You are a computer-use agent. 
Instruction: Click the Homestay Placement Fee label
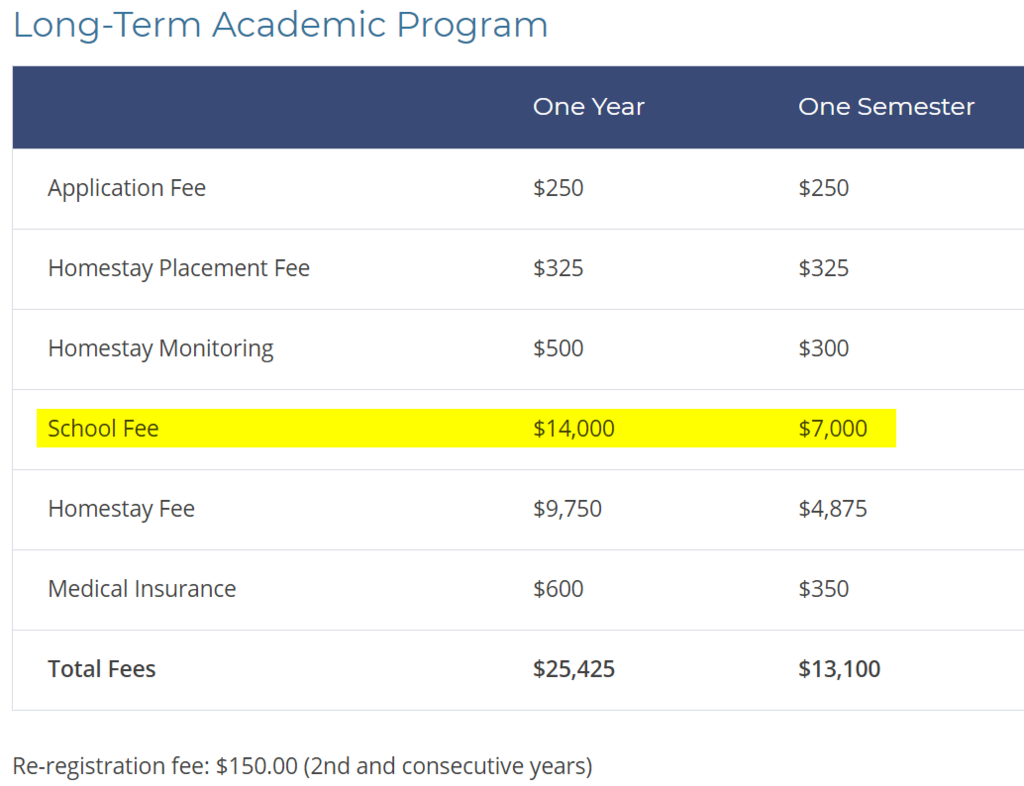pos(179,268)
